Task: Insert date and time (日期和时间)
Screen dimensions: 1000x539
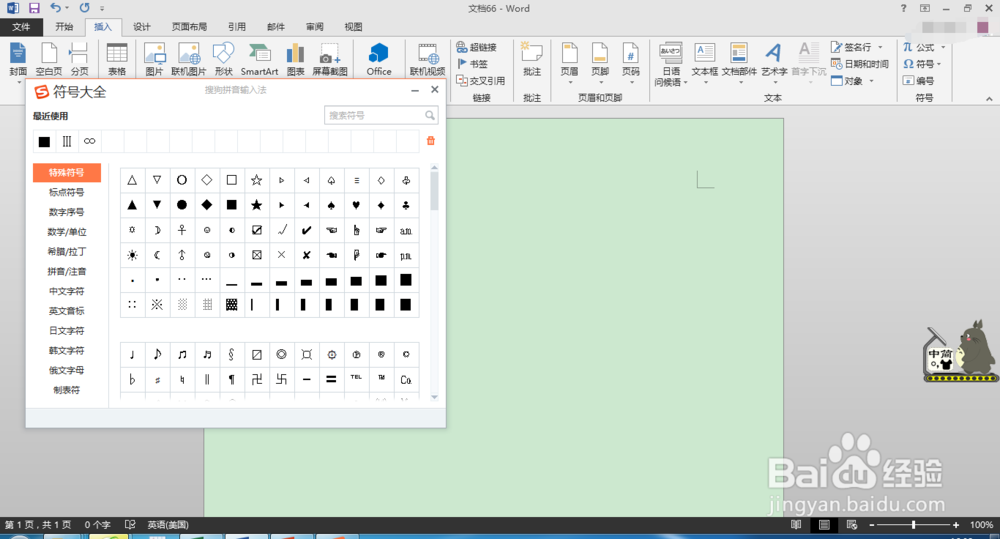Action: tap(860, 64)
